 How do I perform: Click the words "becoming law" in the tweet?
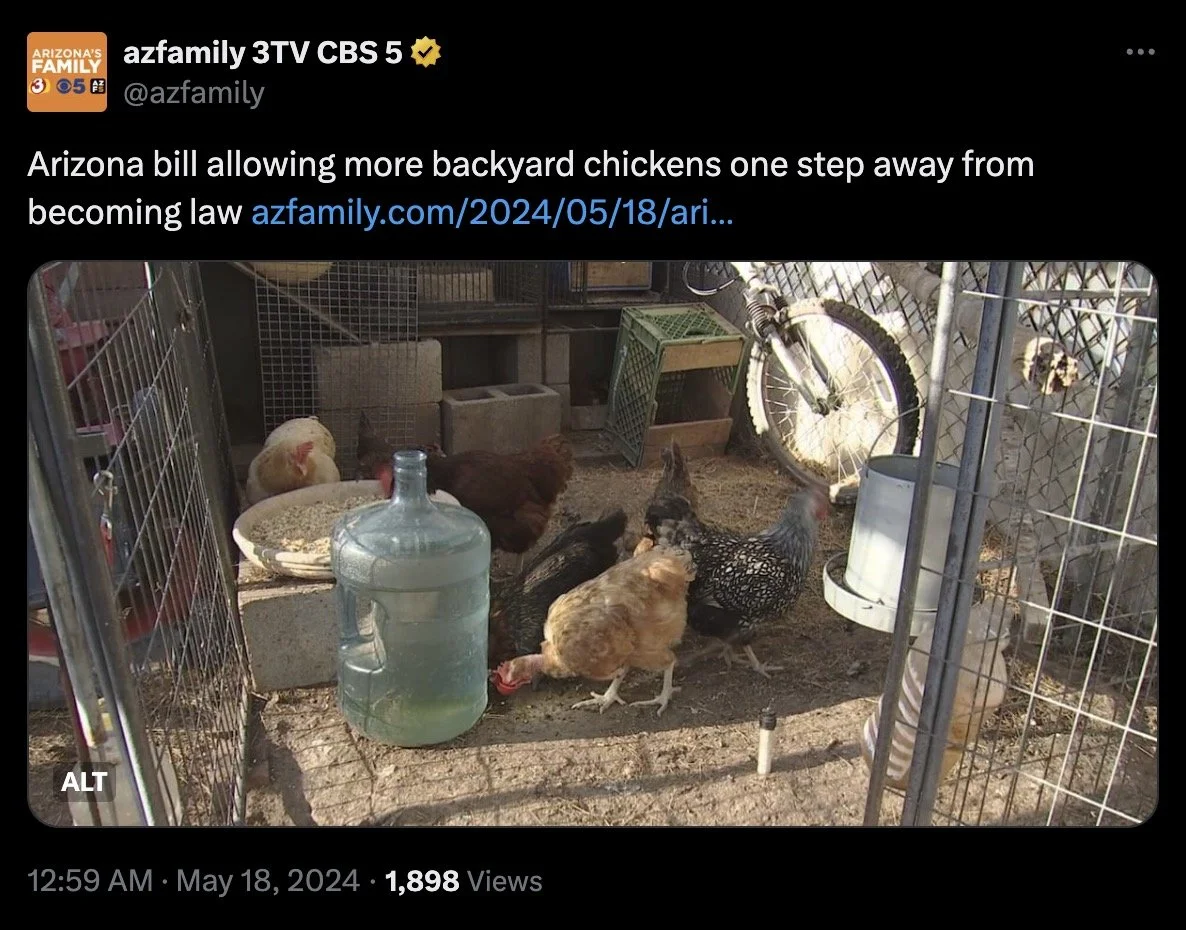pos(135,212)
